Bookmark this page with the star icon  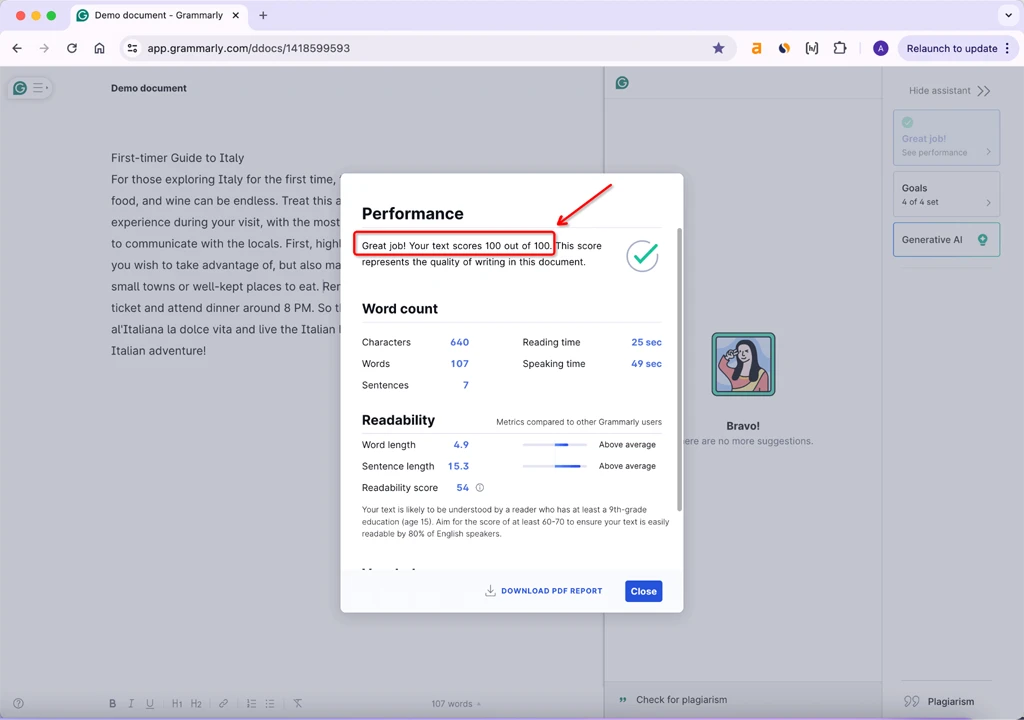[718, 48]
